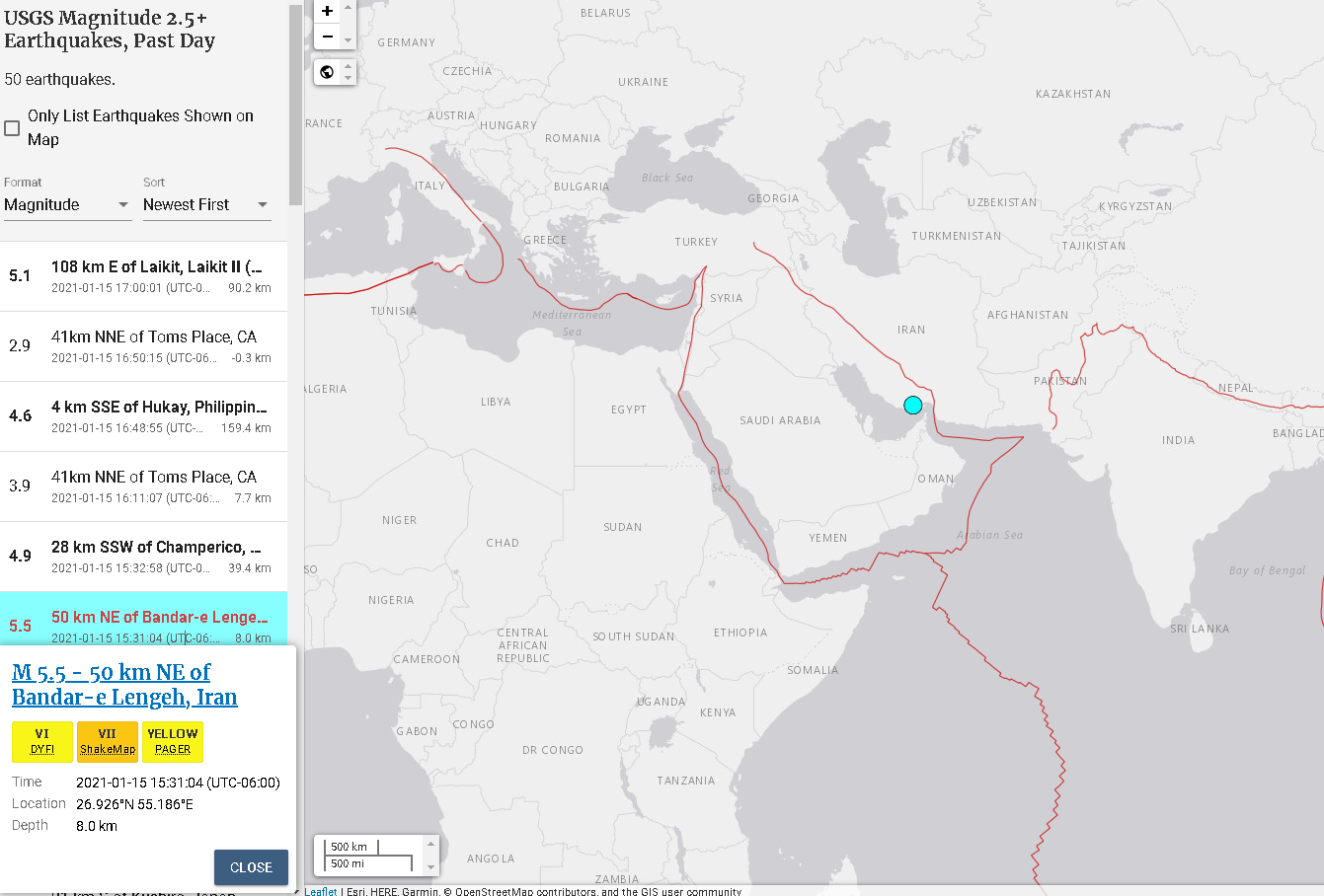The height and width of the screenshot is (896, 1324).
Task: Click the USGS Magnitude 2.5+ Earthquakes heading
Action: point(110,30)
